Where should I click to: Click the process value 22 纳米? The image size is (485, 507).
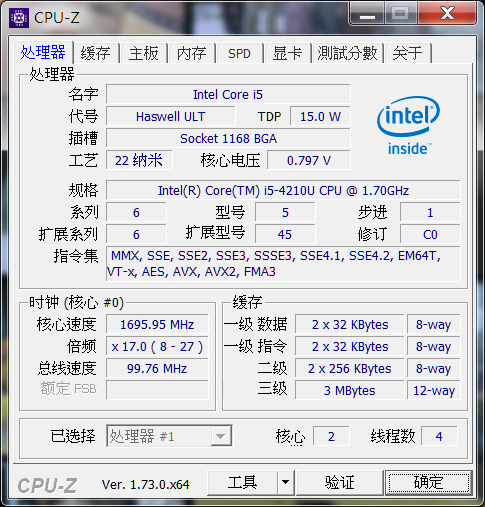coord(139,160)
